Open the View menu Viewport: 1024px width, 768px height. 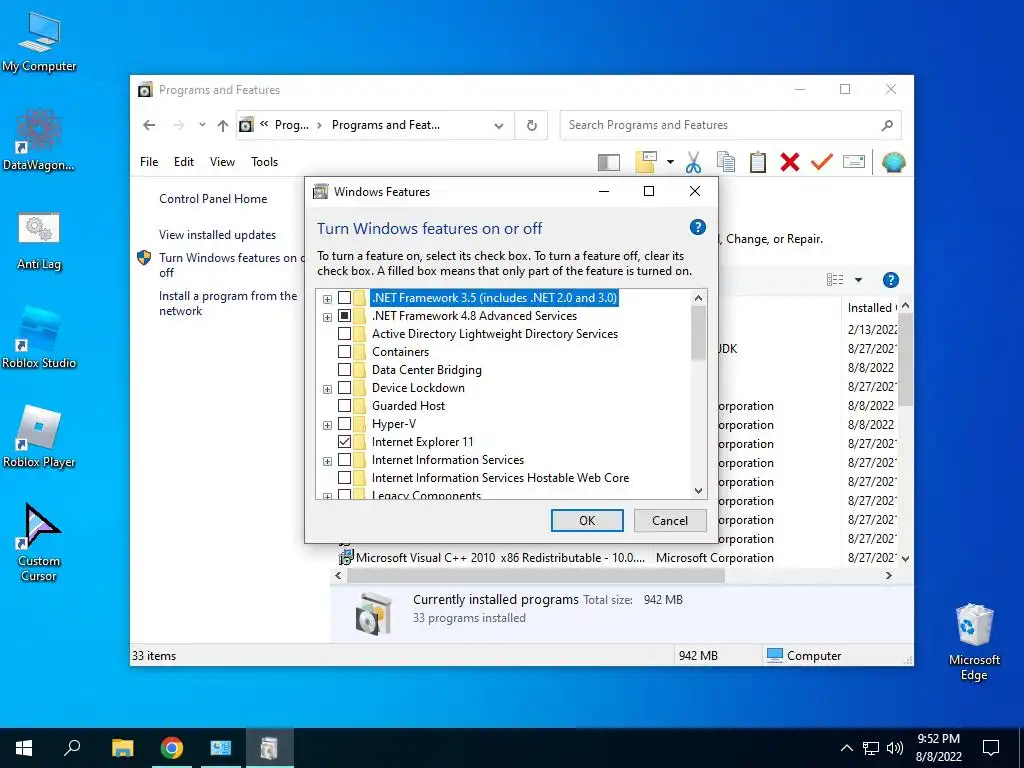click(222, 161)
